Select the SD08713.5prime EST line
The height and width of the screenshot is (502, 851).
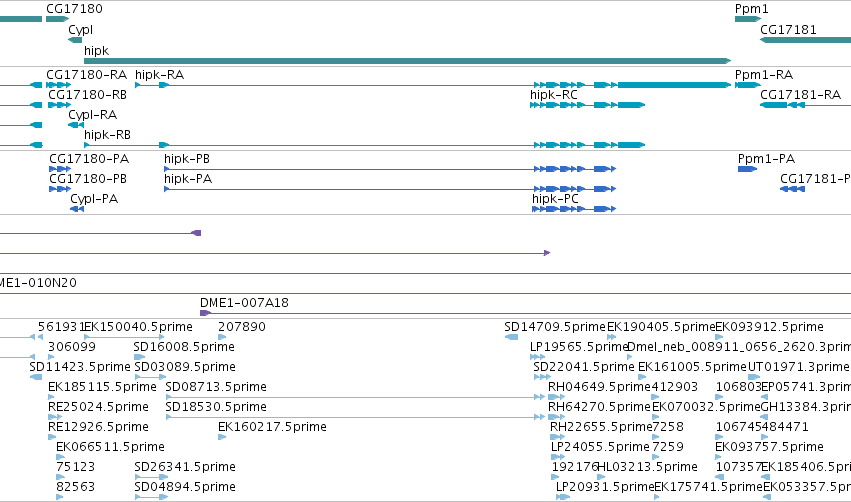(355, 397)
